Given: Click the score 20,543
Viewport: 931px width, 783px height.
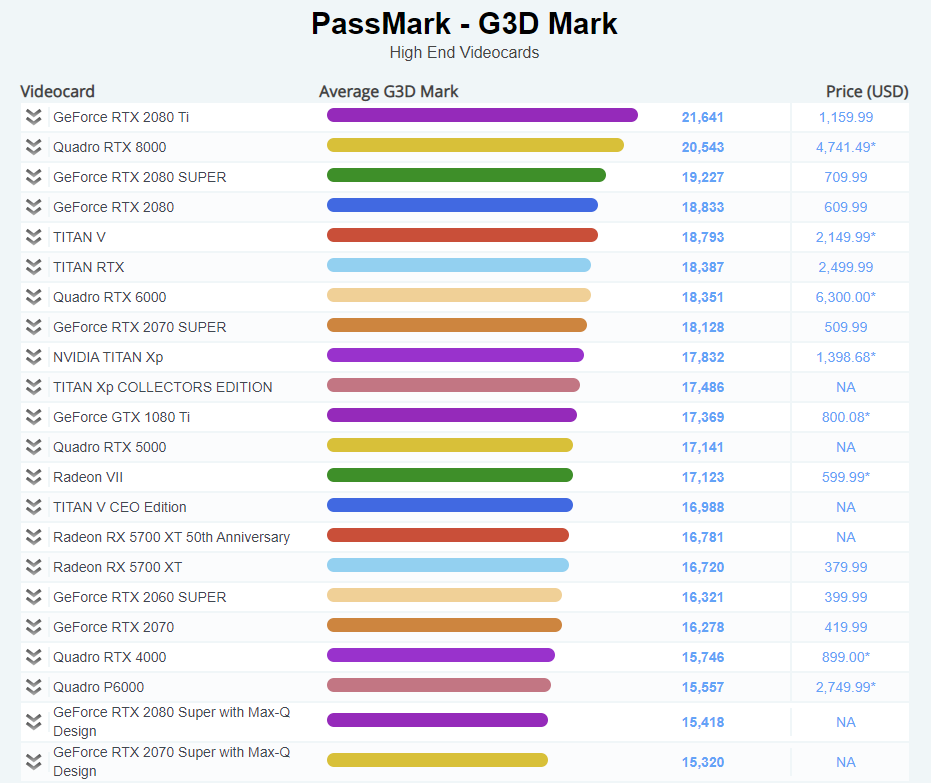Looking at the screenshot, I should [x=702, y=147].
